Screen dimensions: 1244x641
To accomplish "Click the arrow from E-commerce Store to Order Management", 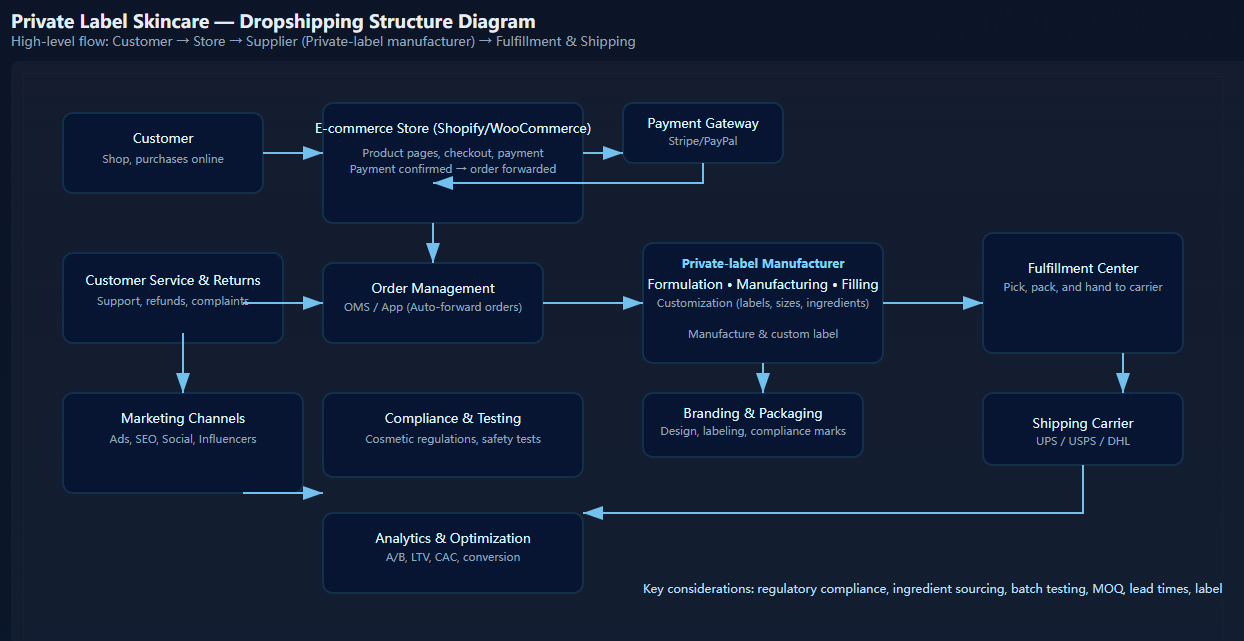I will (x=433, y=242).
